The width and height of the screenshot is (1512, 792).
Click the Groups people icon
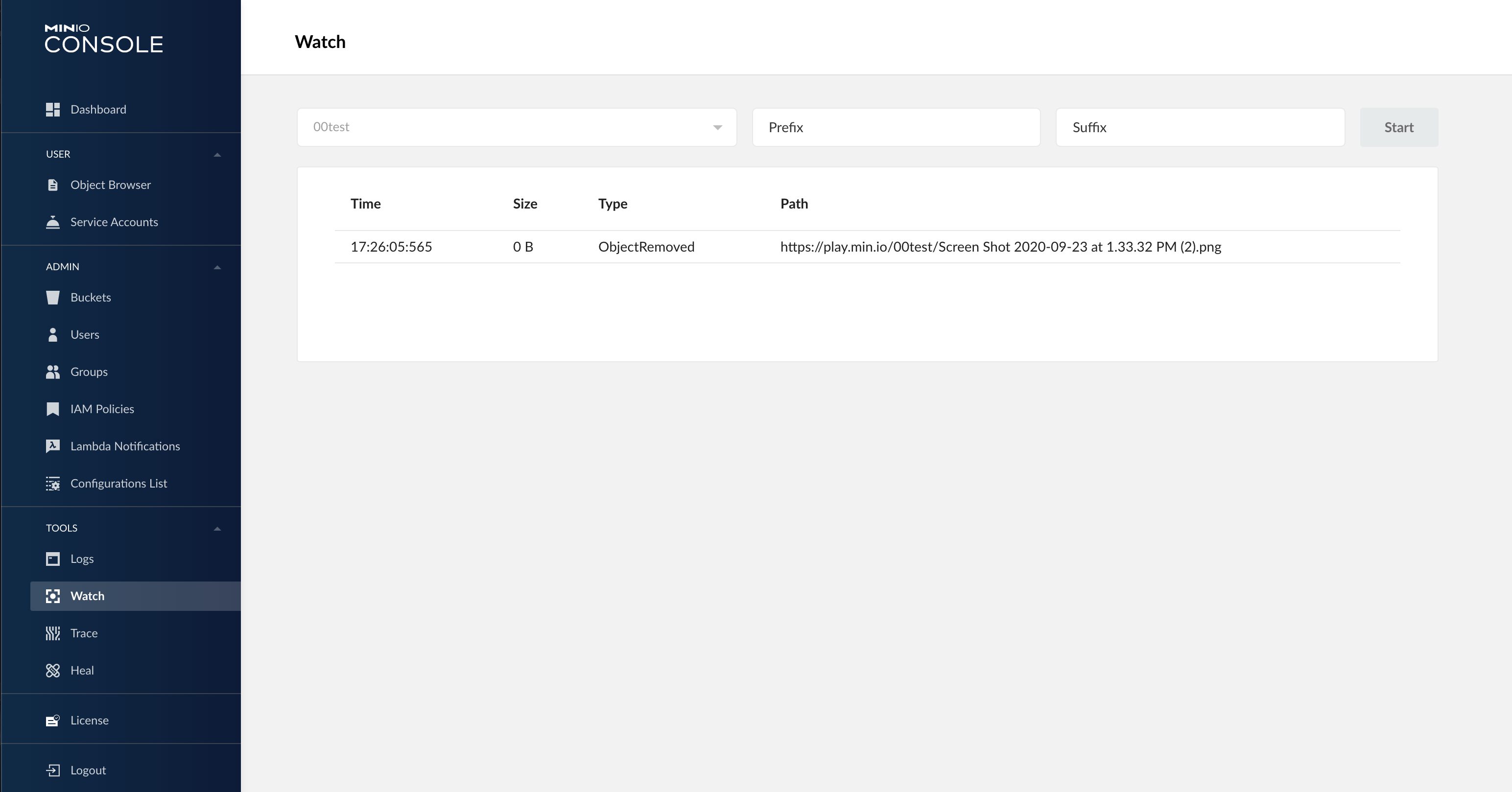pyautogui.click(x=53, y=372)
